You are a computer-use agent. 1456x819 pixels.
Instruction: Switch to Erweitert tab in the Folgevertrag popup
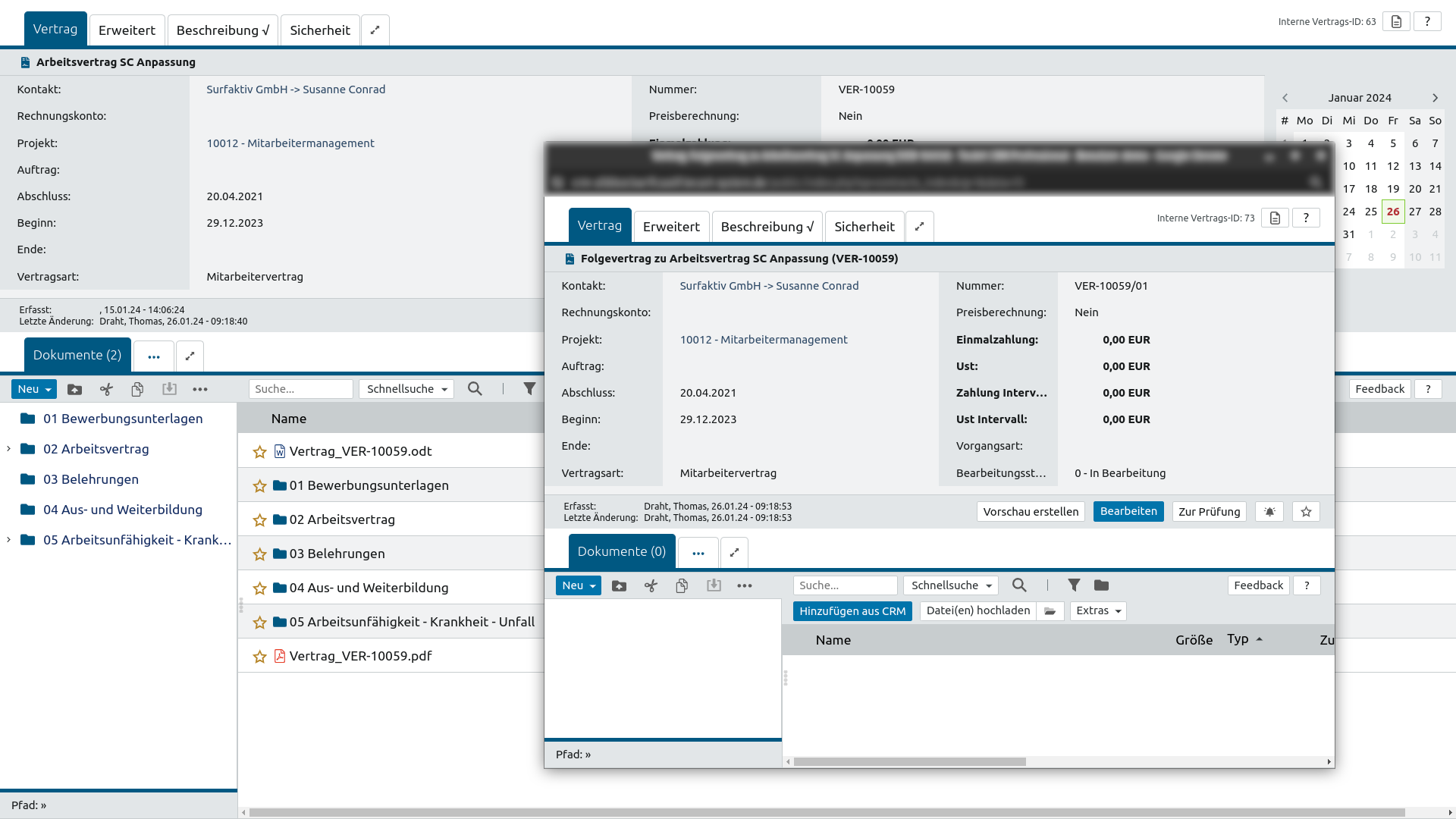[671, 227]
